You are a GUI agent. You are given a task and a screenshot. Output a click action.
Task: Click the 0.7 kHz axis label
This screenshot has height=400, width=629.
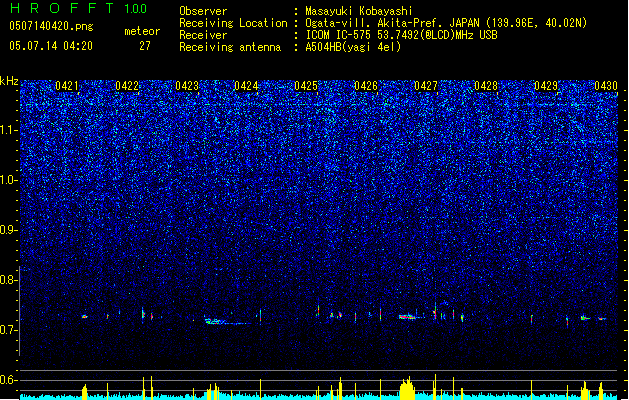click(9, 330)
